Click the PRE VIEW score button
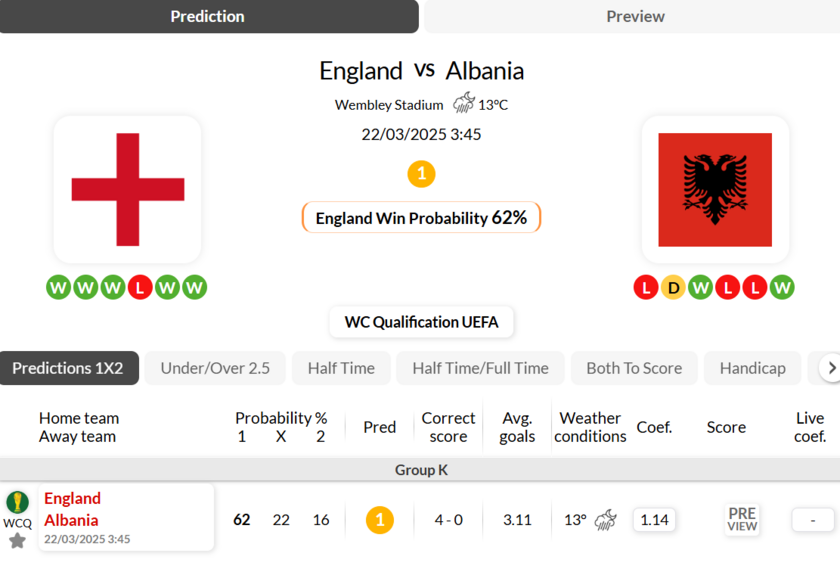The image size is (840, 575). coord(742,519)
